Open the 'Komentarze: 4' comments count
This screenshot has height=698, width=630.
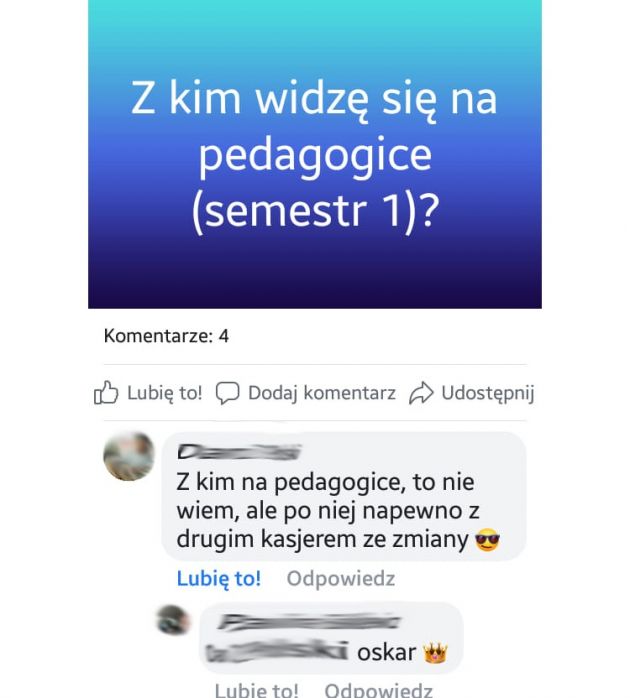(166, 336)
